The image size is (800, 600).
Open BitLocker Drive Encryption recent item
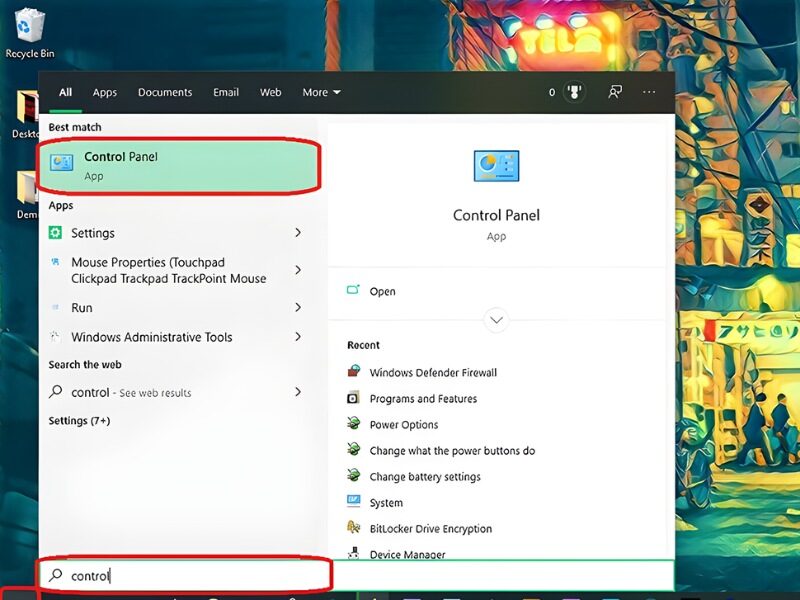(430, 529)
